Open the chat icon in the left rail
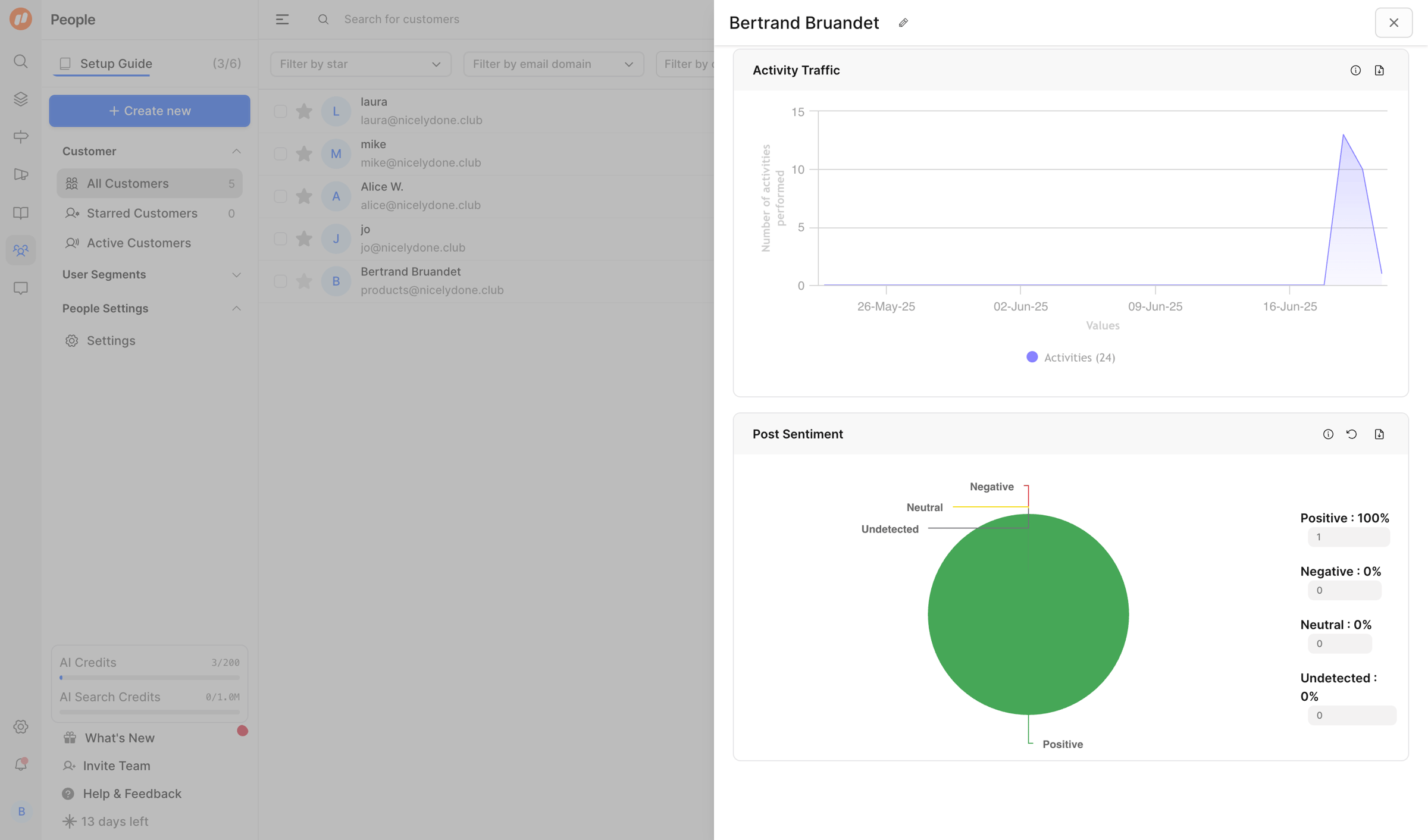 point(21,289)
